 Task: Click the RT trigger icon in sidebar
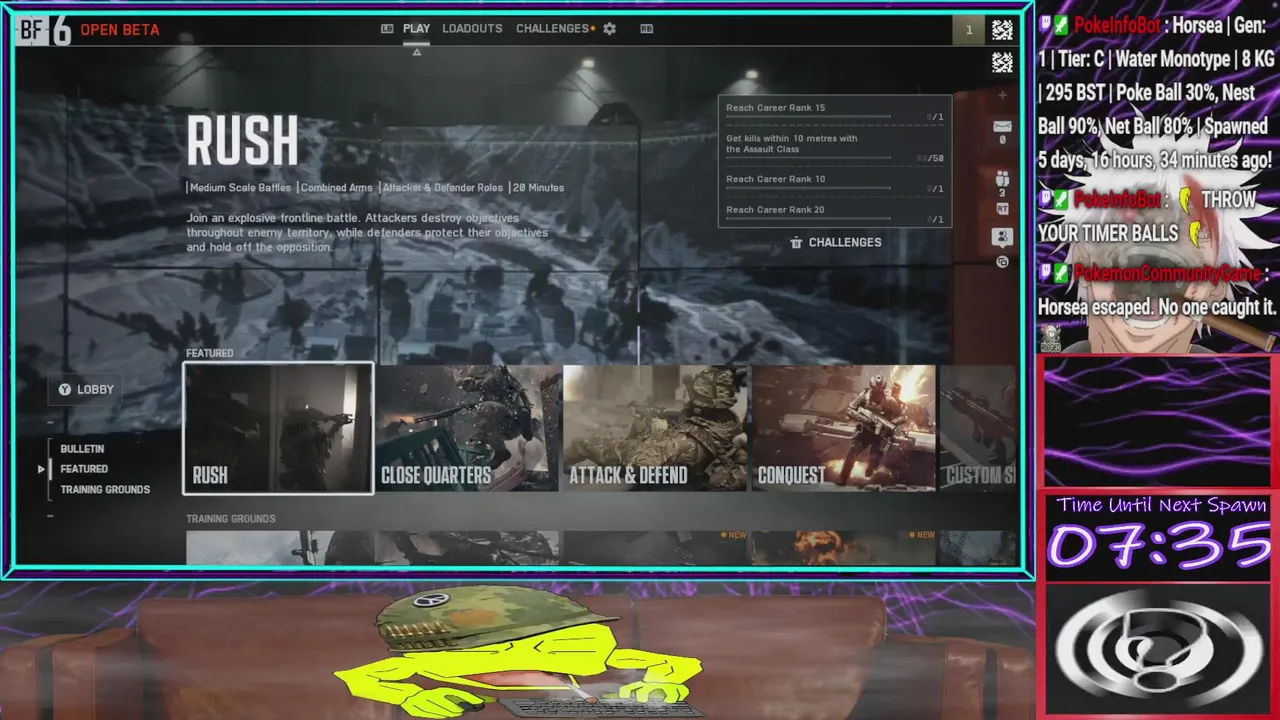1002,209
